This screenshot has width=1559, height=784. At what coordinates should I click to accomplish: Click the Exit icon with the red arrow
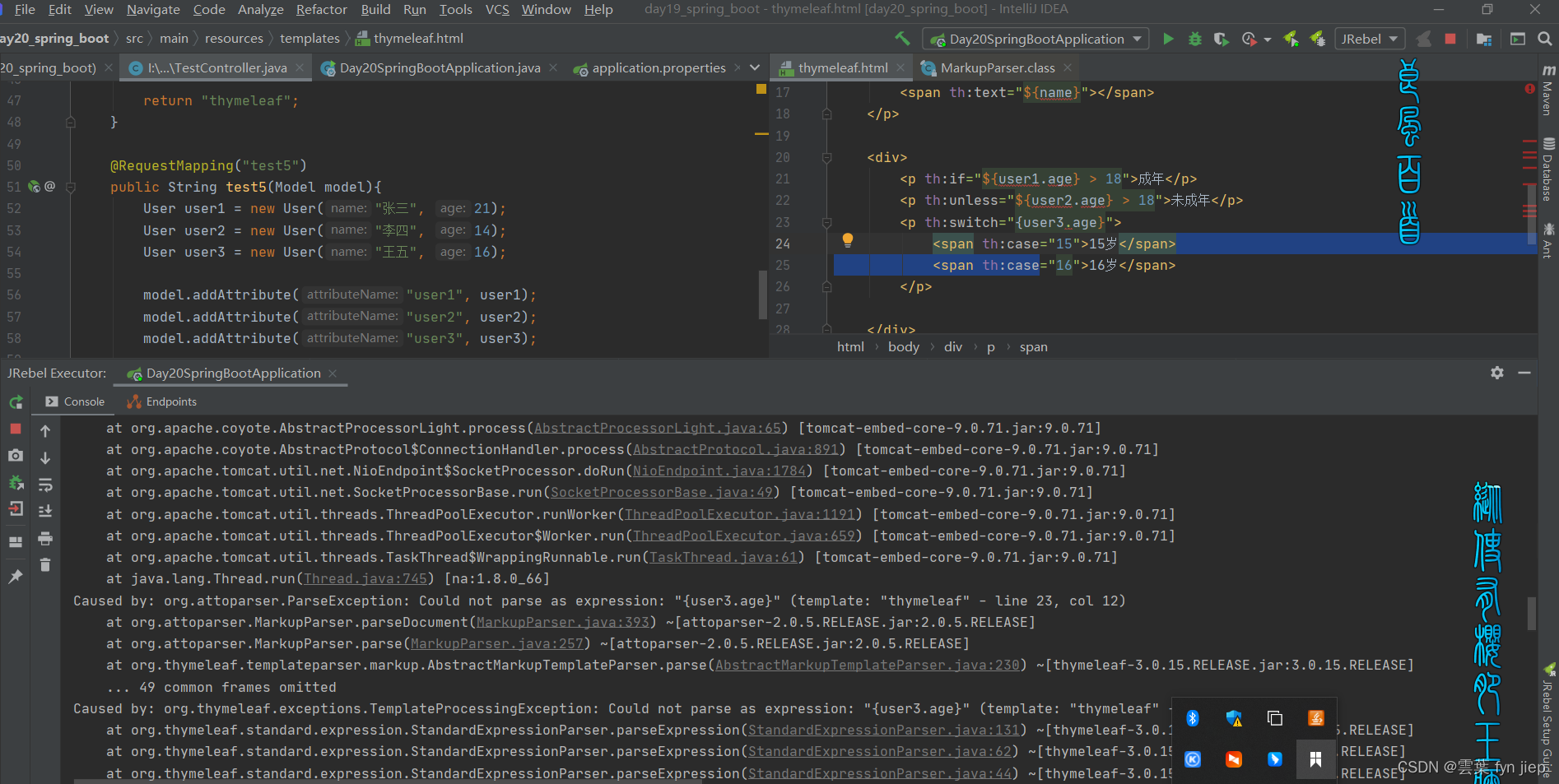16,509
